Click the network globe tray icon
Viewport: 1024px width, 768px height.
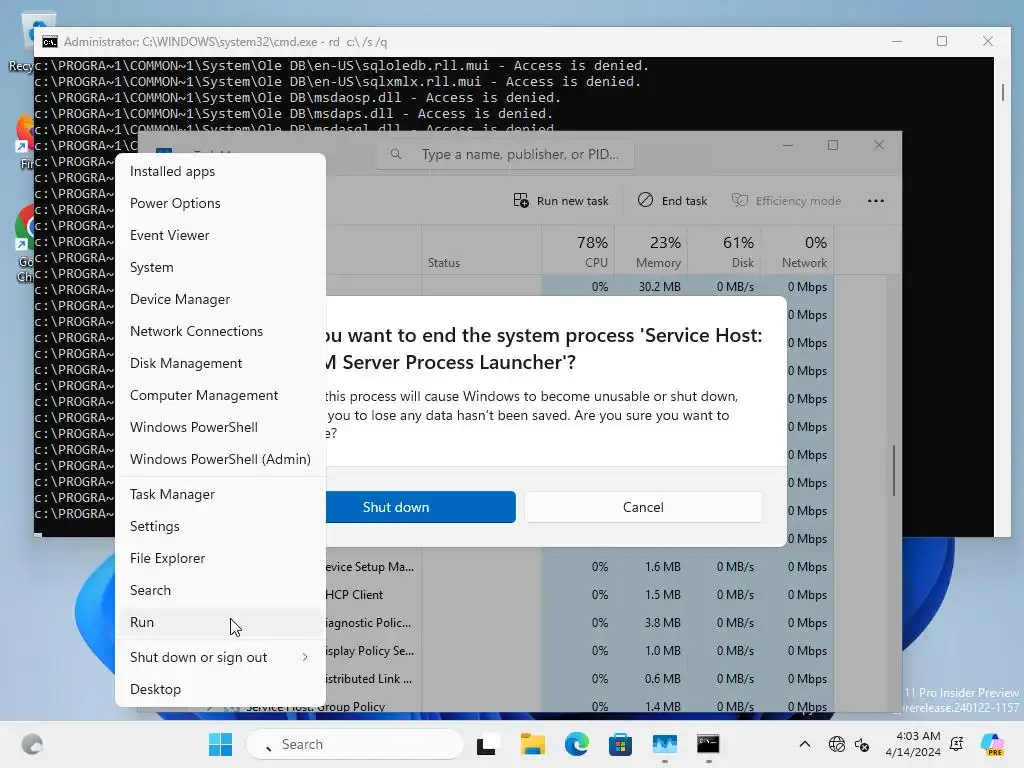click(x=837, y=744)
